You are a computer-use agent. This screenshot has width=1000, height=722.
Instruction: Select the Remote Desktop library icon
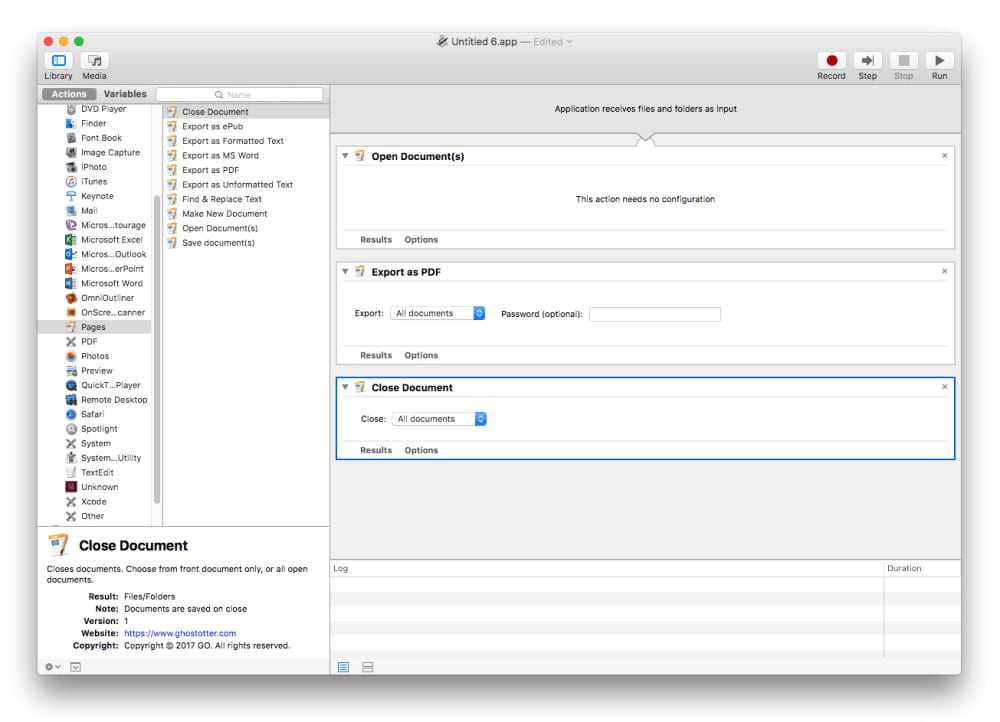71,400
